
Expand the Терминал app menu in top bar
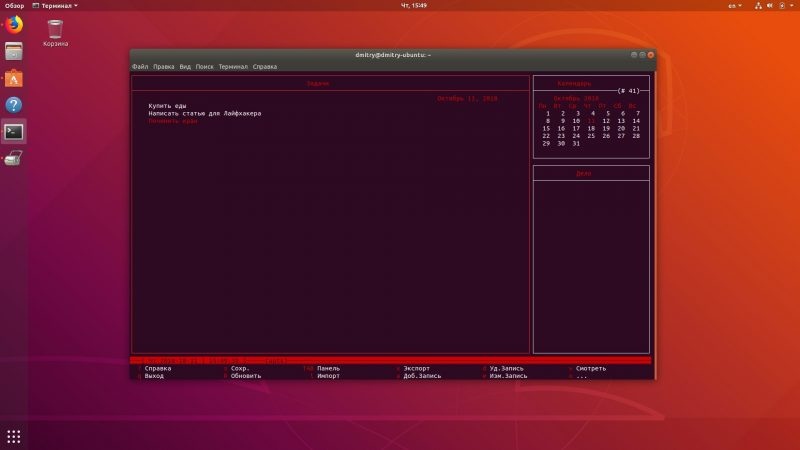tap(55, 6)
